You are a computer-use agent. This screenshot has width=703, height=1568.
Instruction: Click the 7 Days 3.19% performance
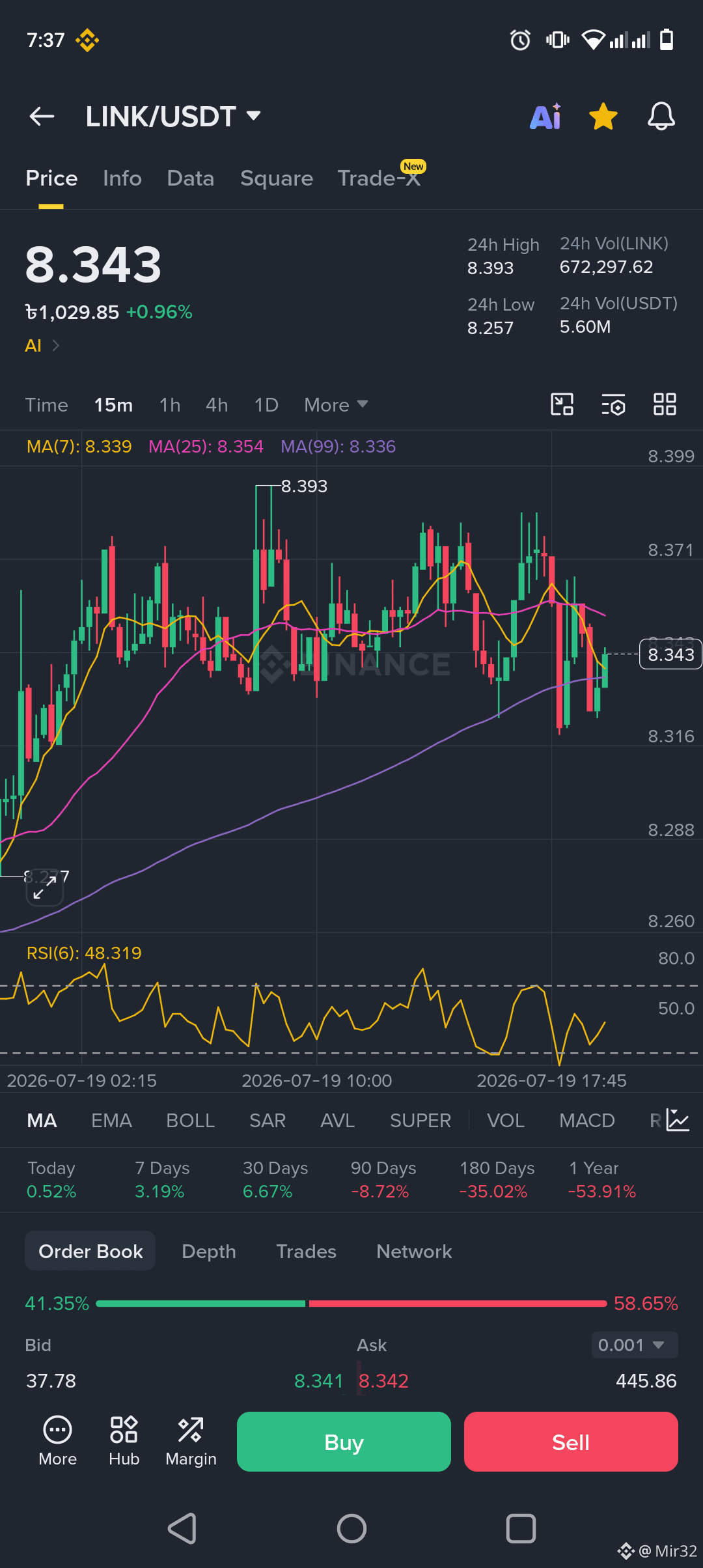tap(162, 1180)
